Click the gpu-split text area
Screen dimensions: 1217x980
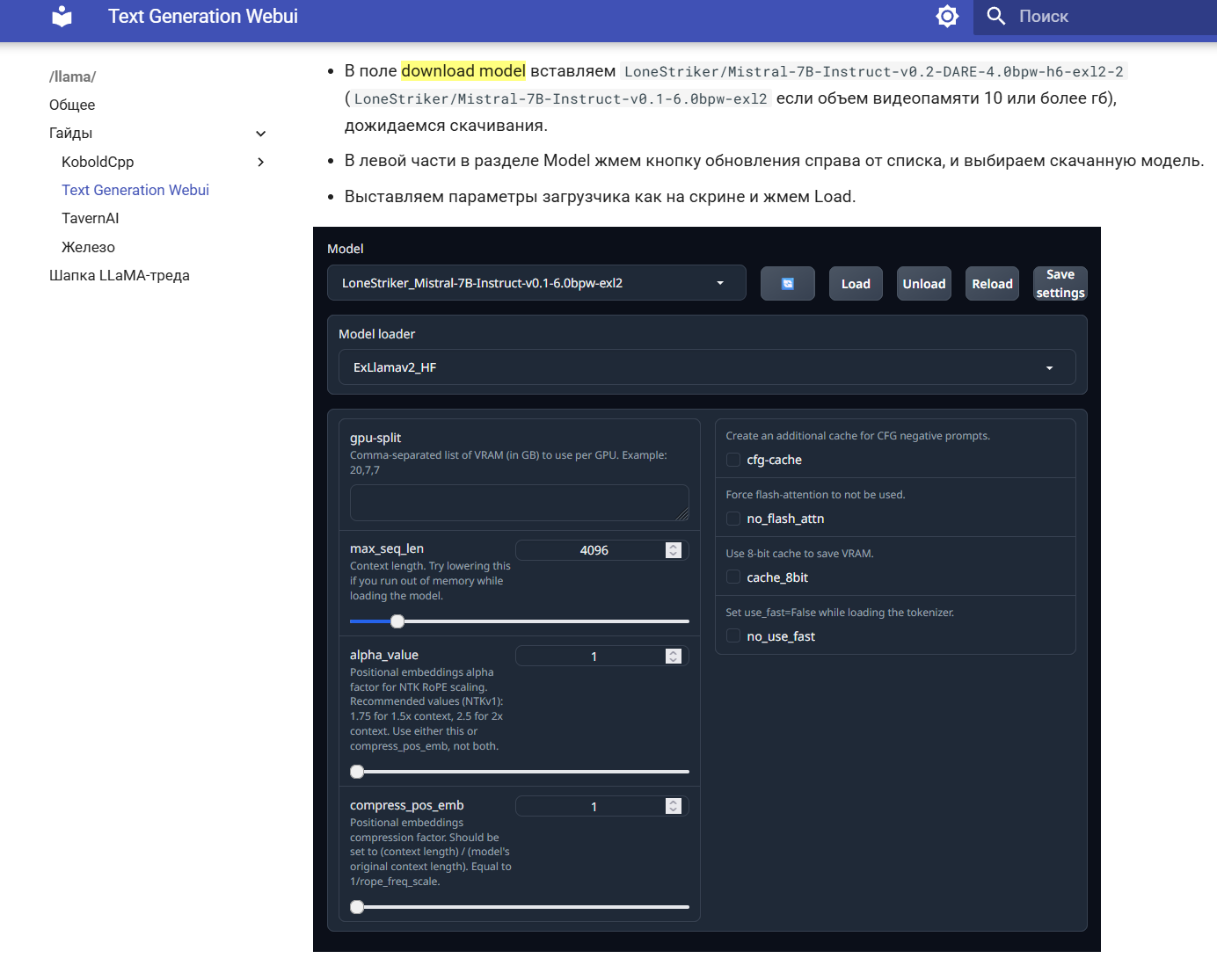pyautogui.click(x=520, y=503)
